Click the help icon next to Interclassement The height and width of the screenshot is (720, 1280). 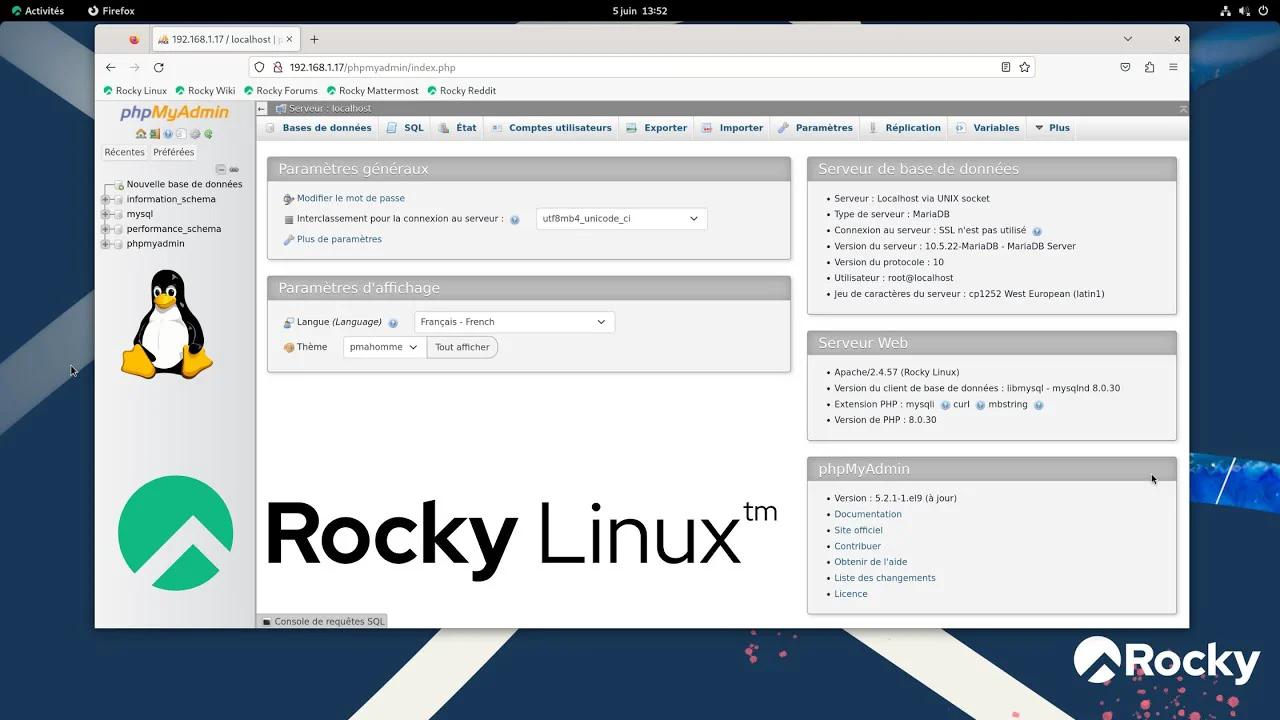click(514, 218)
